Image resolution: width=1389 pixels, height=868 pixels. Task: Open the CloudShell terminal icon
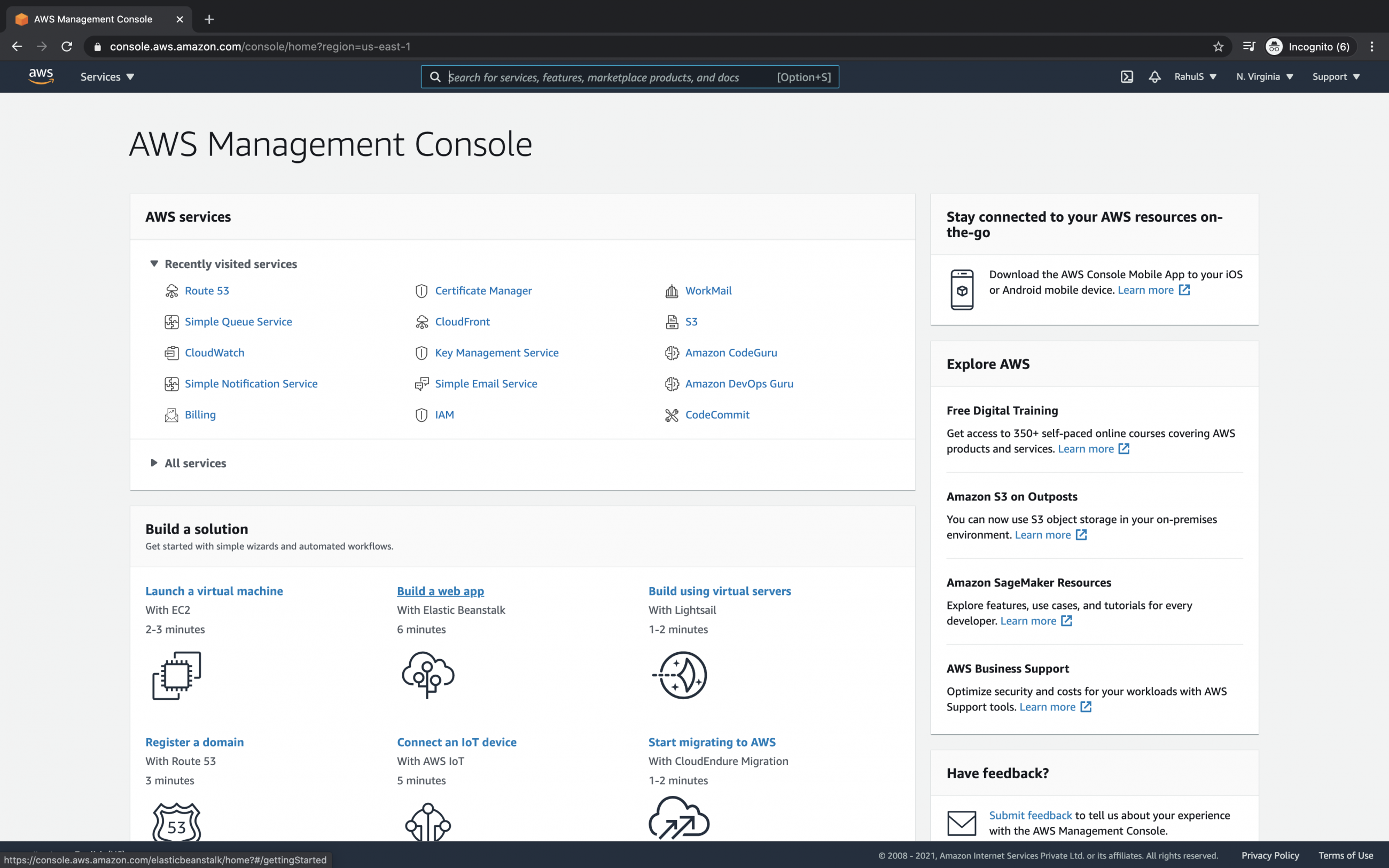point(1127,76)
